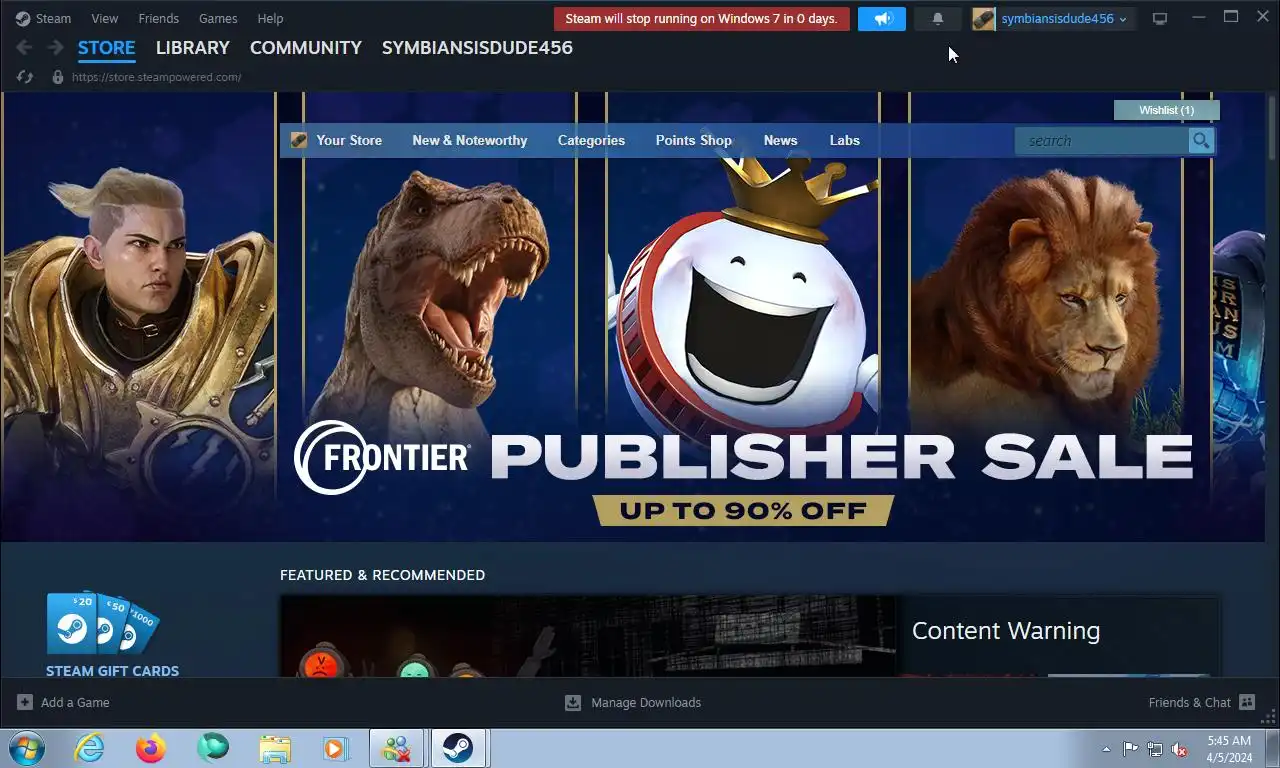Open notifications bell
Viewport: 1280px width, 768px height.
pyautogui.click(x=938, y=18)
